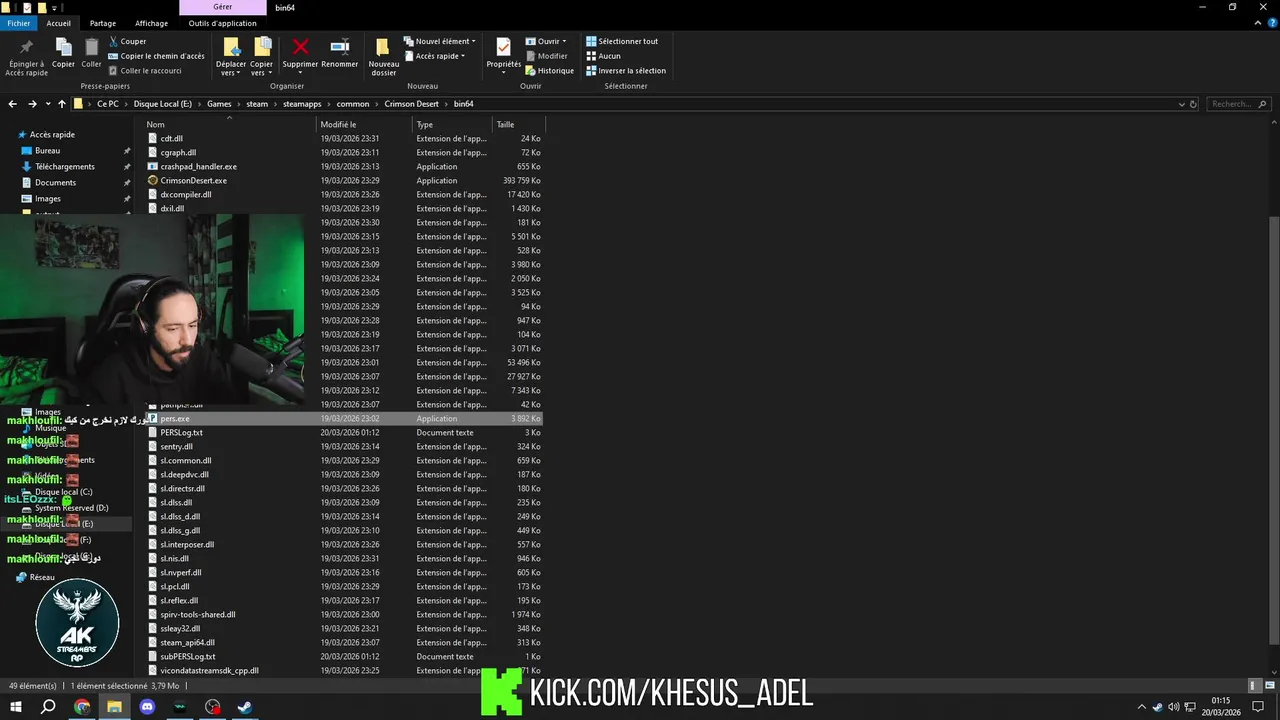Open Steam from the taskbar
This screenshot has width=1280, height=720.
pos(244,707)
